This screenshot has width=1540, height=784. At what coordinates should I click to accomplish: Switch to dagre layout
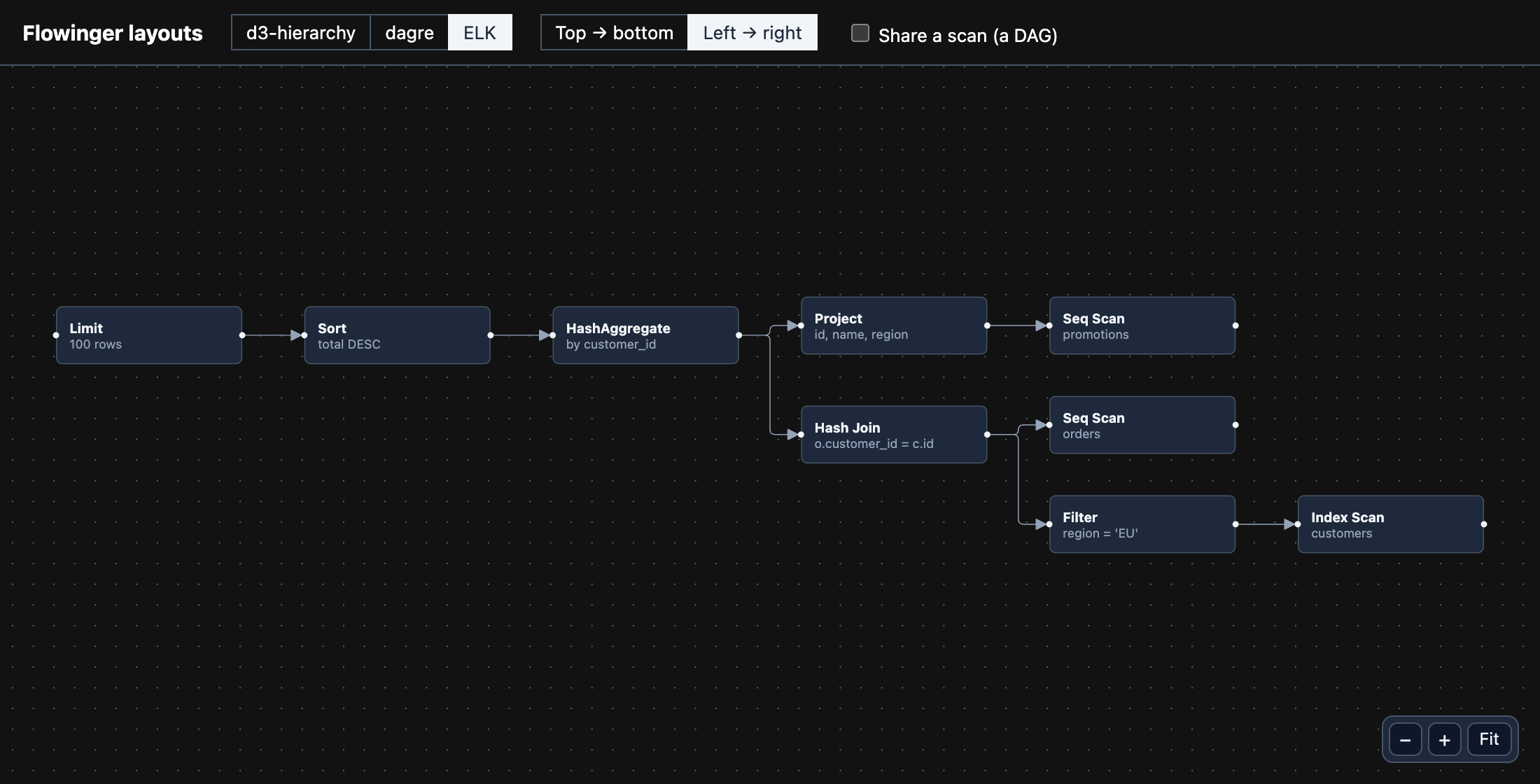409,32
